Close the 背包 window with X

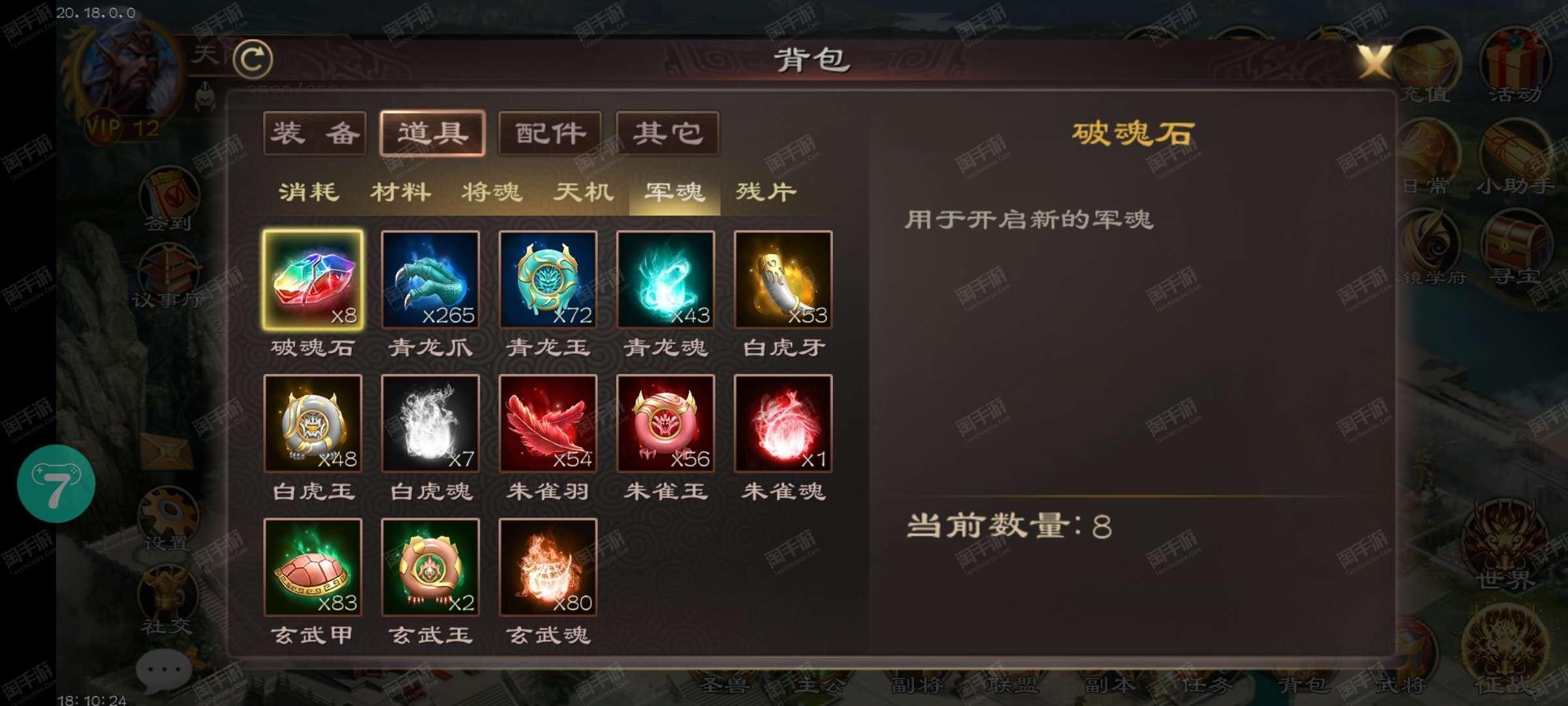(1375, 61)
